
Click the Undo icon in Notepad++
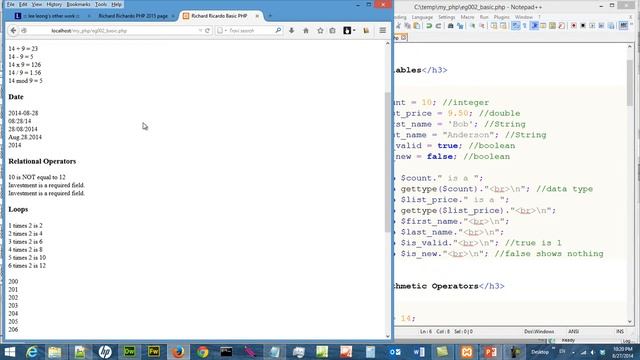tap(429, 26)
